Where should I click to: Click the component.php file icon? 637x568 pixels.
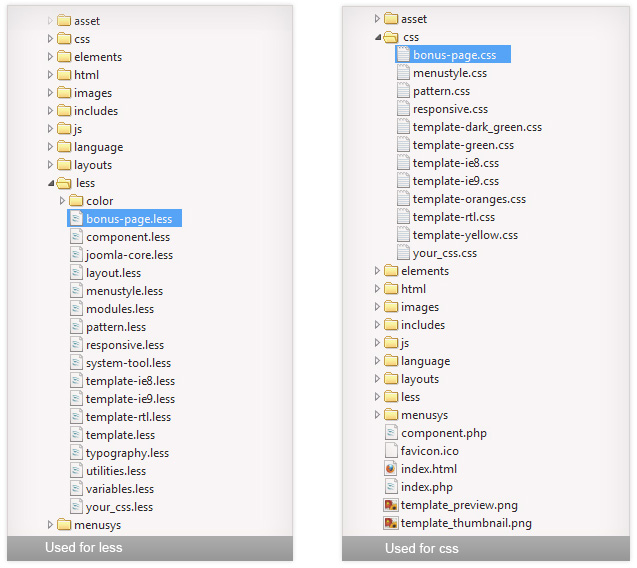(x=391, y=432)
